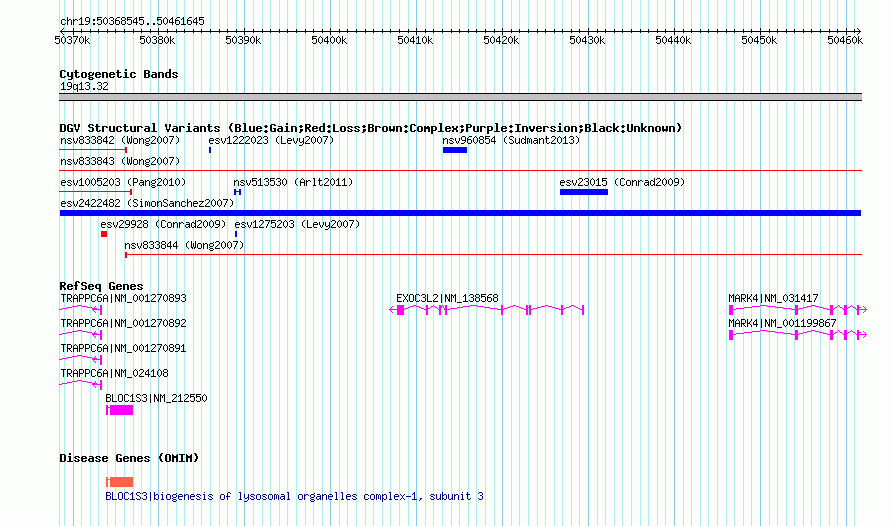Select the magenta BLOC1S3 exon block
The height and width of the screenshot is (526, 890).
tap(120, 410)
